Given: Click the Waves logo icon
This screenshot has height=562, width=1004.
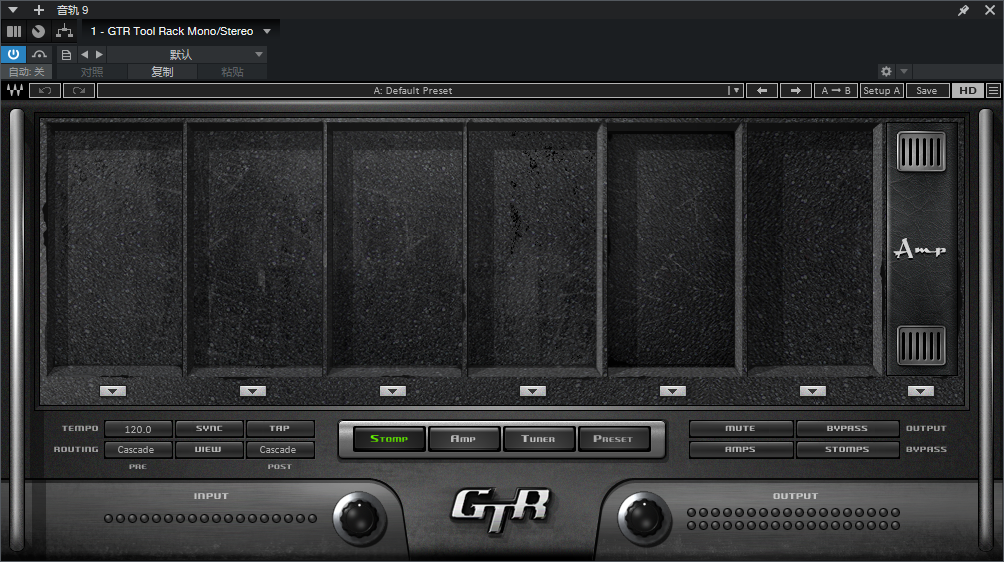Looking at the screenshot, I should click(15, 90).
